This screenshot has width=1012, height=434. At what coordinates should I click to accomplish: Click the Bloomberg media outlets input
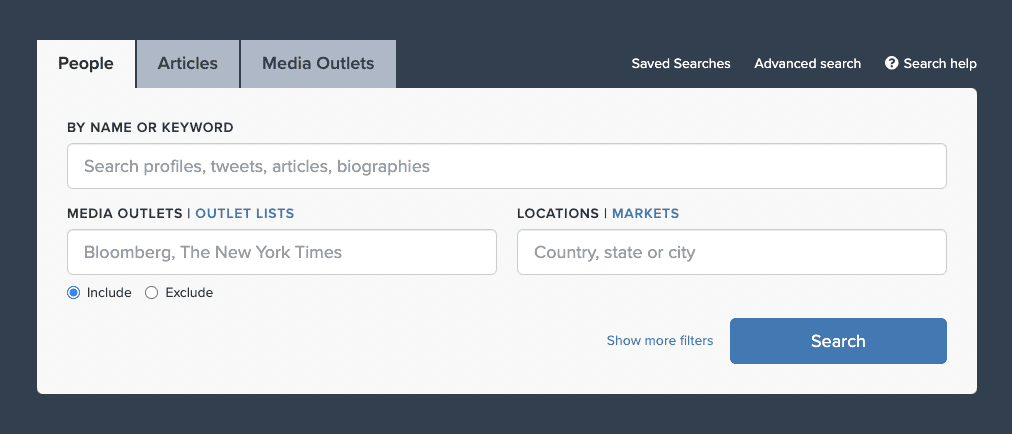282,252
